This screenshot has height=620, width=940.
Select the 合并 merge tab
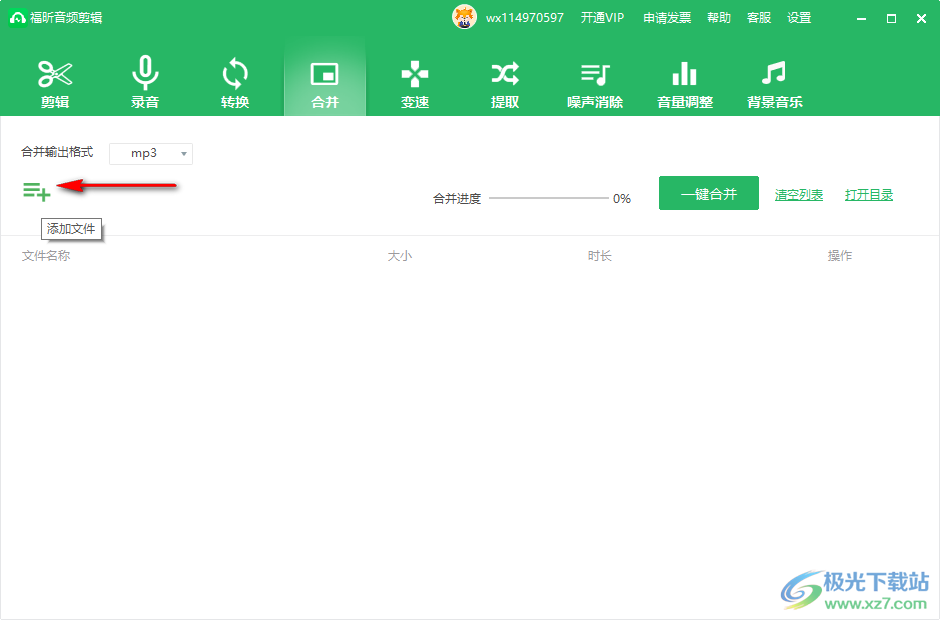point(325,83)
